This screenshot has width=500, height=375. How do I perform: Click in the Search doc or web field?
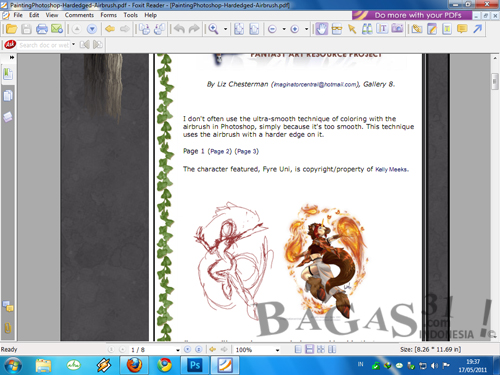[44, 45]
